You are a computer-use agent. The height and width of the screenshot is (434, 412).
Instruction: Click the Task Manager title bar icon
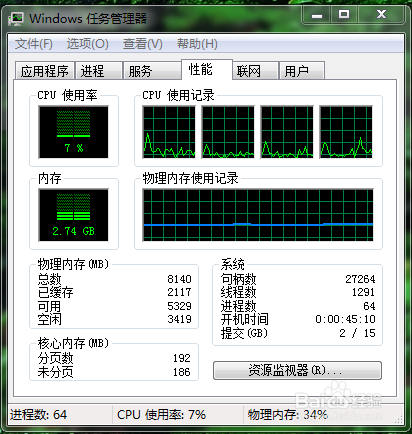tap(16, 18)
